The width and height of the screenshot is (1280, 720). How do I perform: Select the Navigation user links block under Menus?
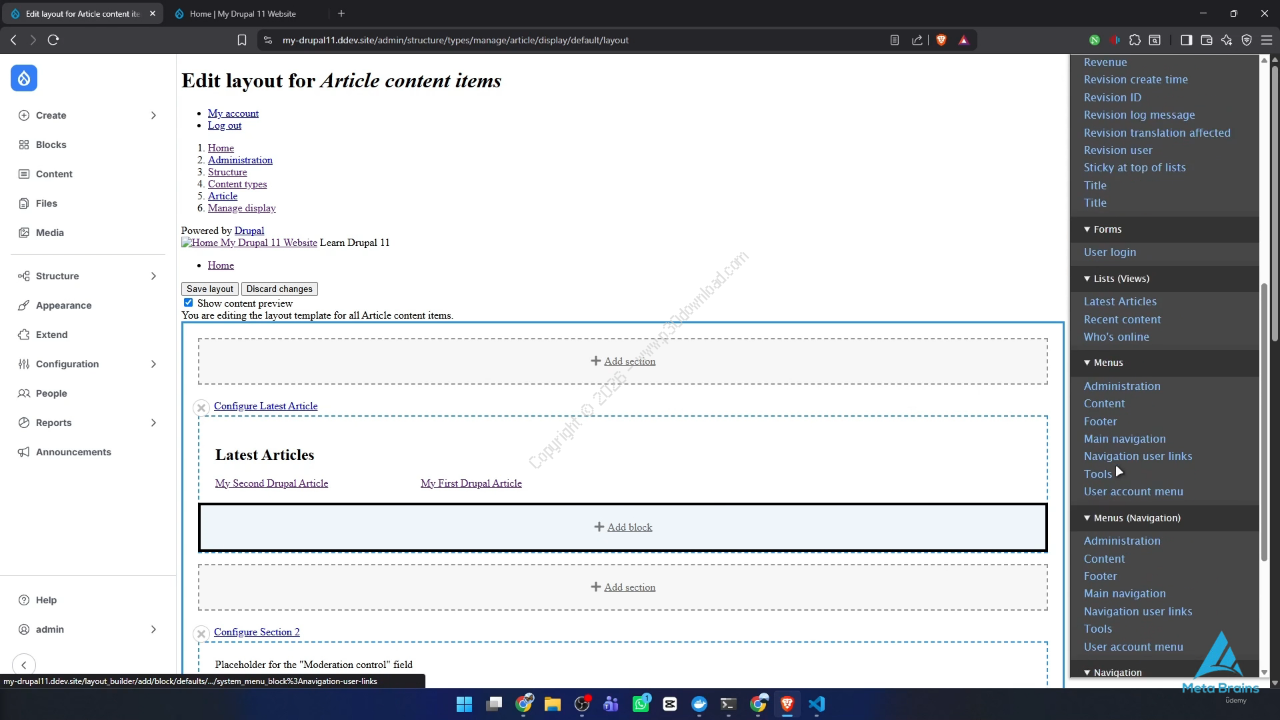pos(1137,456)
